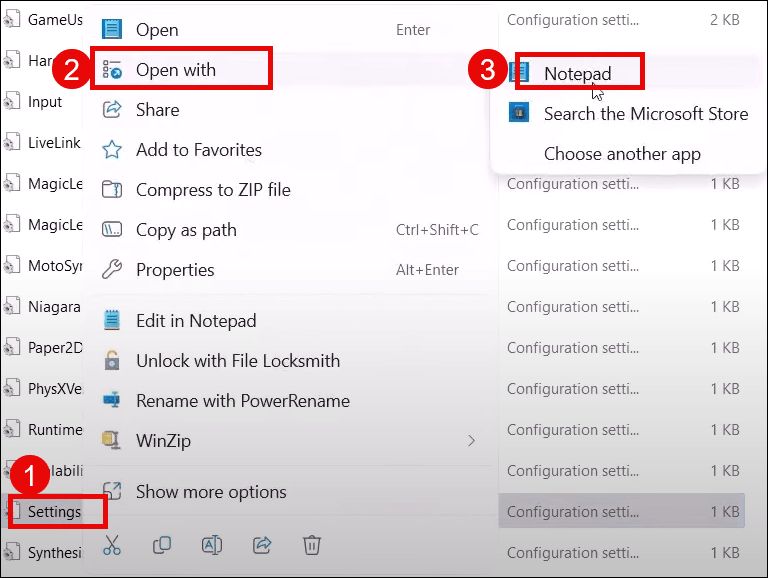Click the Copy icon in bottom row
768x578 pixels.
162,545
